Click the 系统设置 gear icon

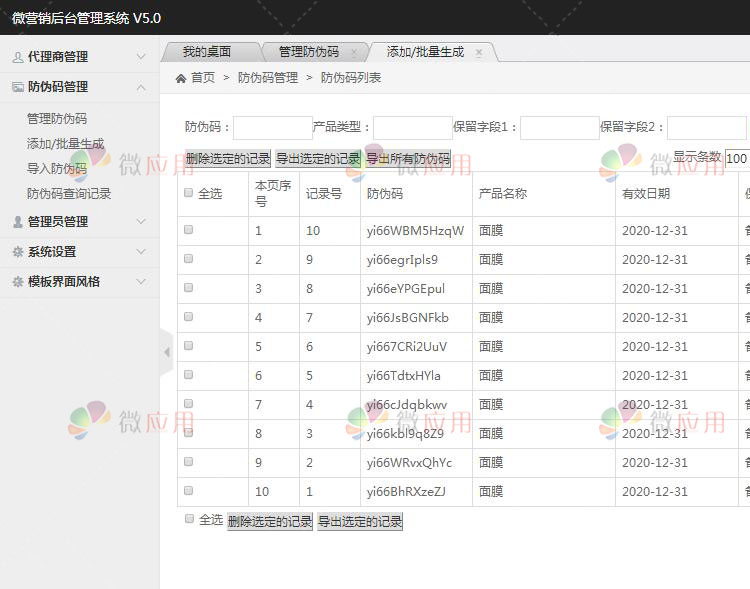pos(18,252)
